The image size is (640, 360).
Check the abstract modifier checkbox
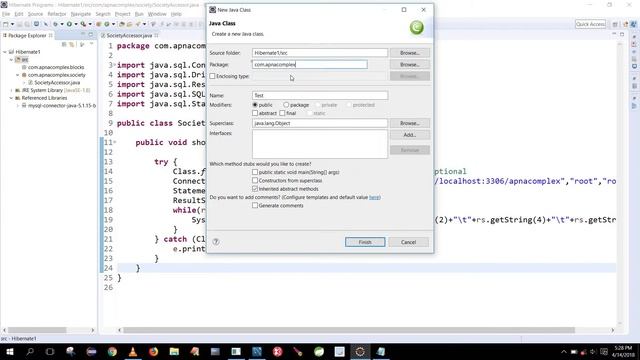click(255, 113)
